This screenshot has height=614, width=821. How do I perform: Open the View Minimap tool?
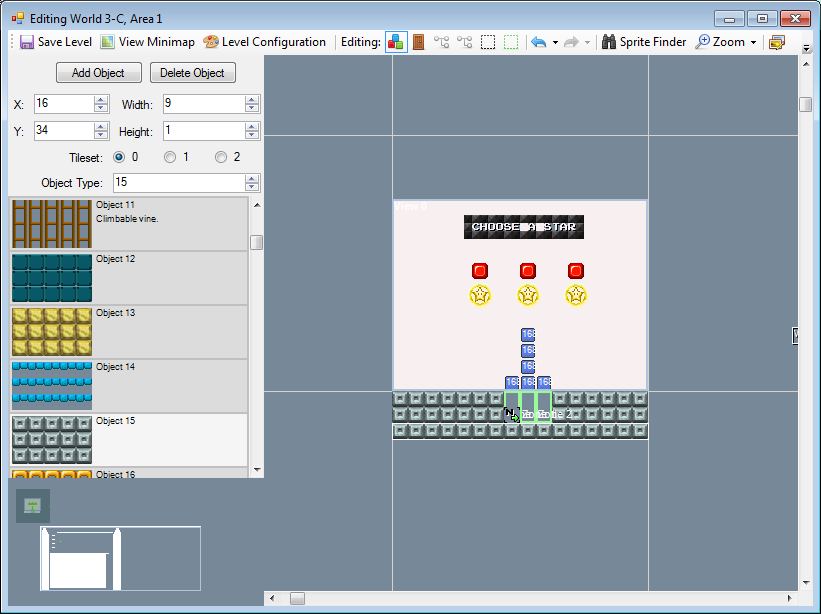point(148,42)
